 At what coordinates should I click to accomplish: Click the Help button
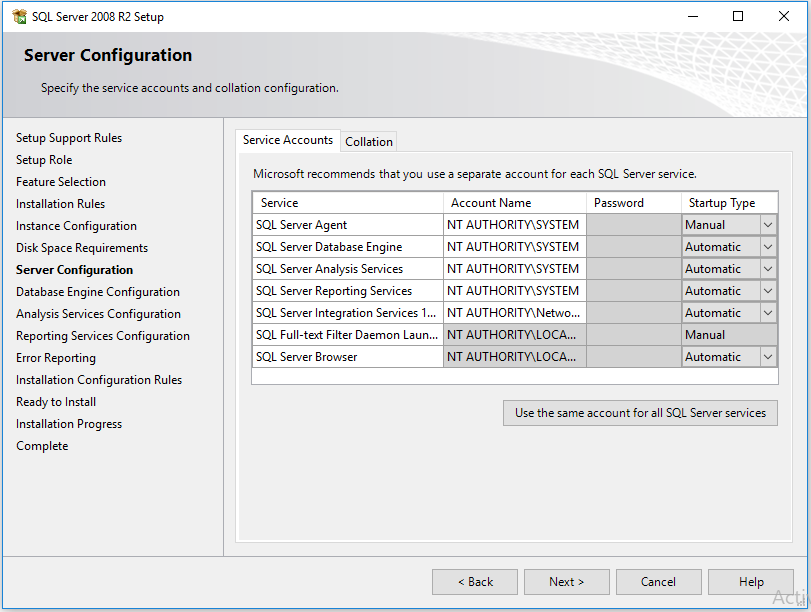[x=750, y=582]
